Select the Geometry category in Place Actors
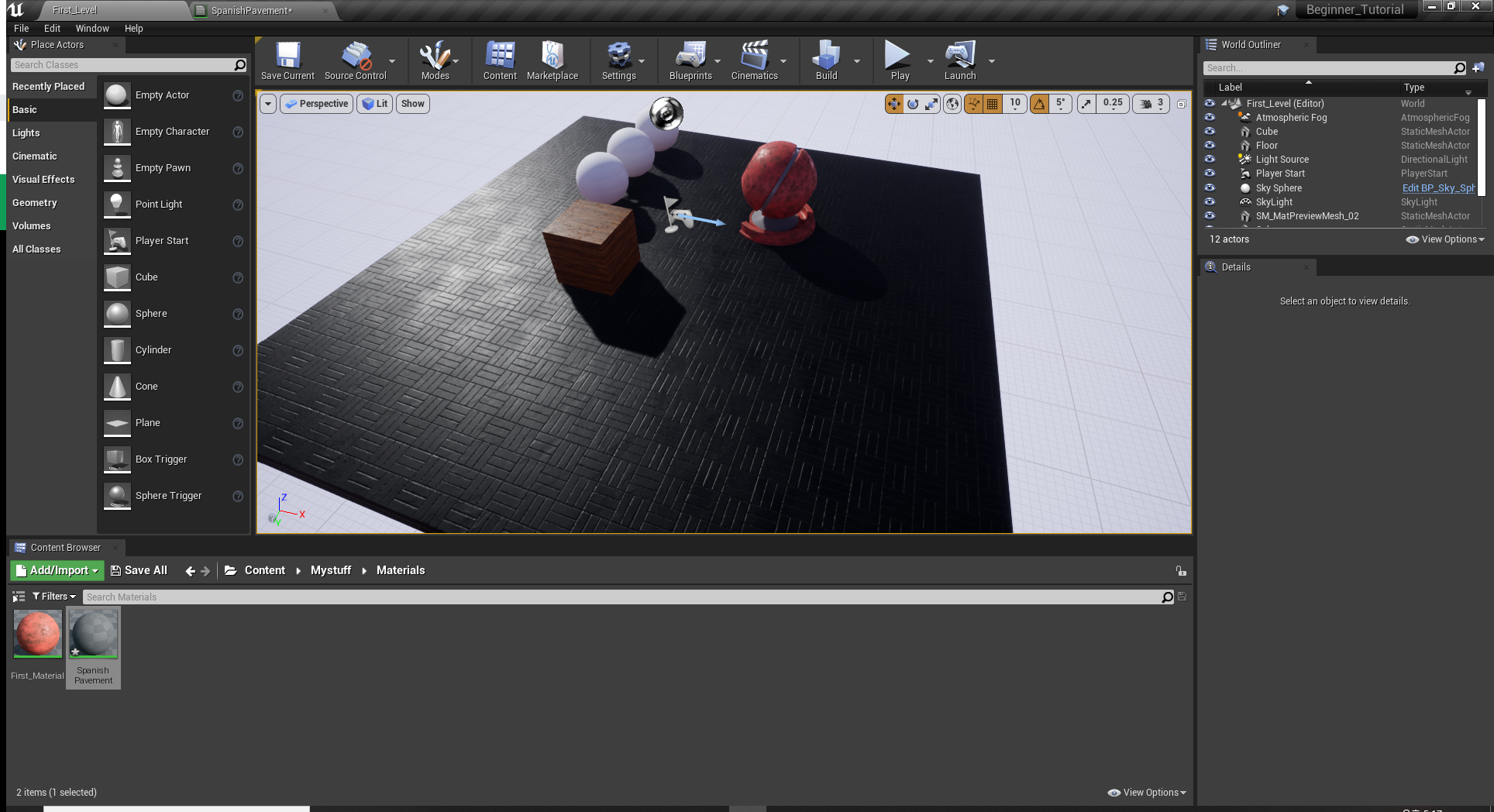Viewport: 1494px width, 812px height. pyautogui.click(x=35, y=203)
